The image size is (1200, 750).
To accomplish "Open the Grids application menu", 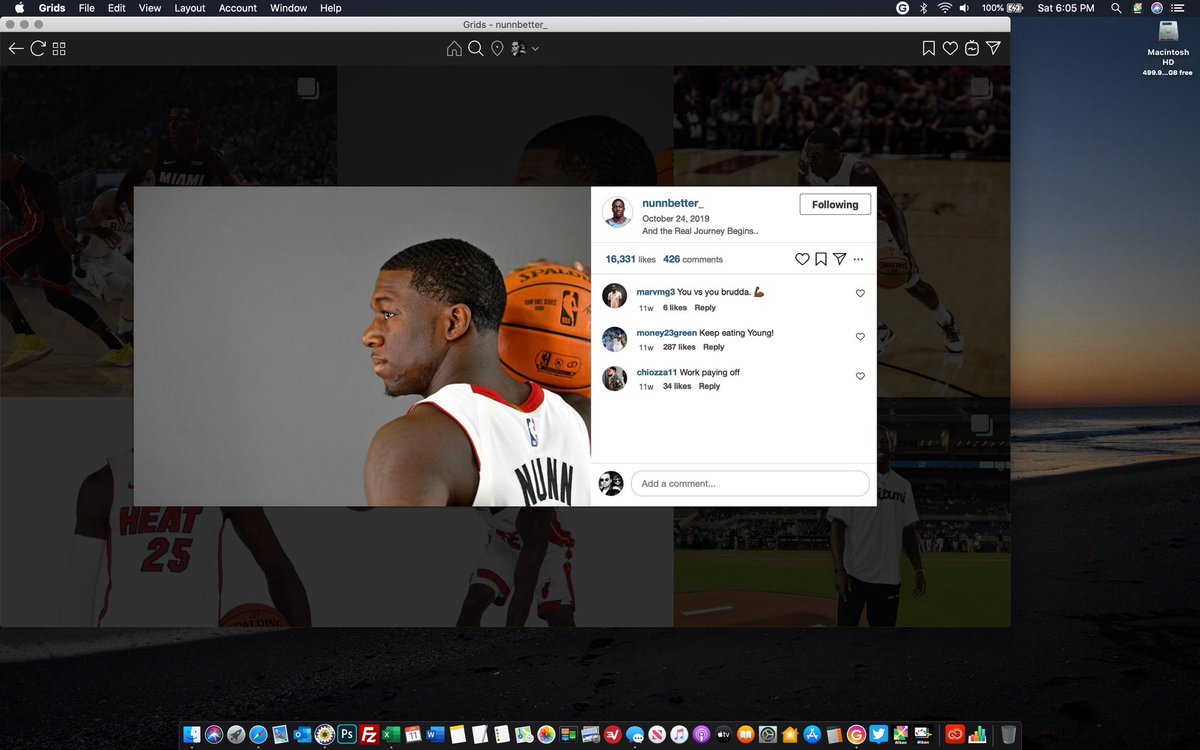I will [52, 8].
